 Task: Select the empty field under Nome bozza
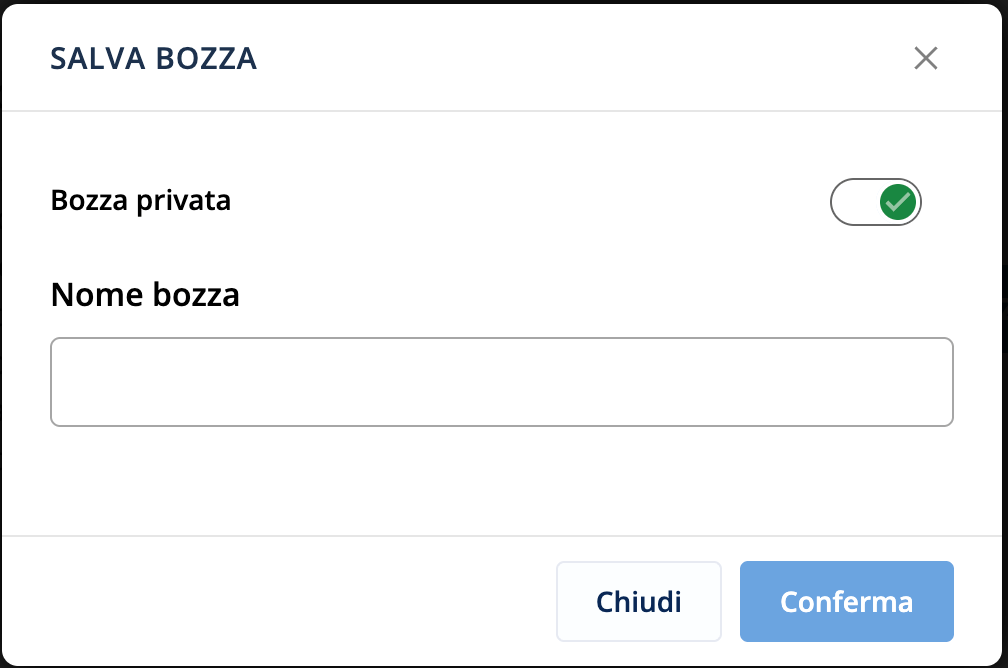point(501,382)
